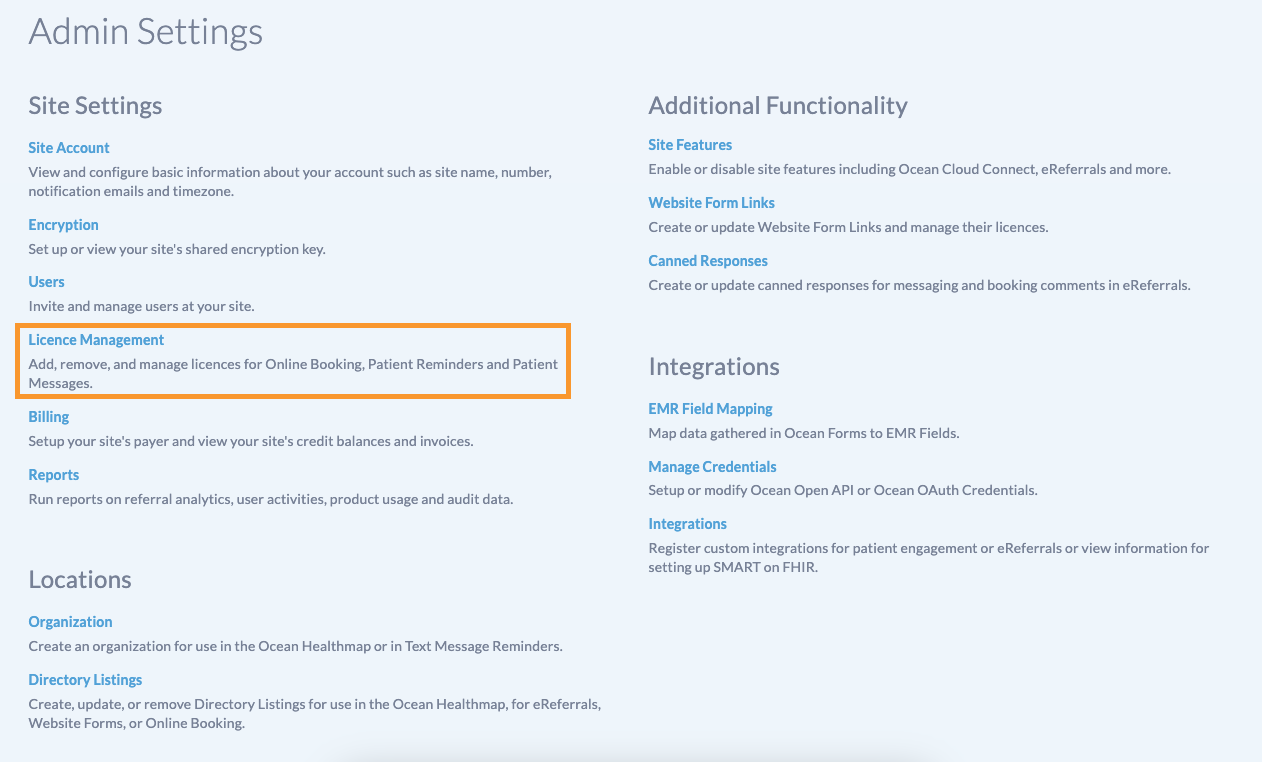Click the description 'Set up or view your site's shared encryption key.'
The height and width of the screenshot is (762, 1262).
[177, 249]
